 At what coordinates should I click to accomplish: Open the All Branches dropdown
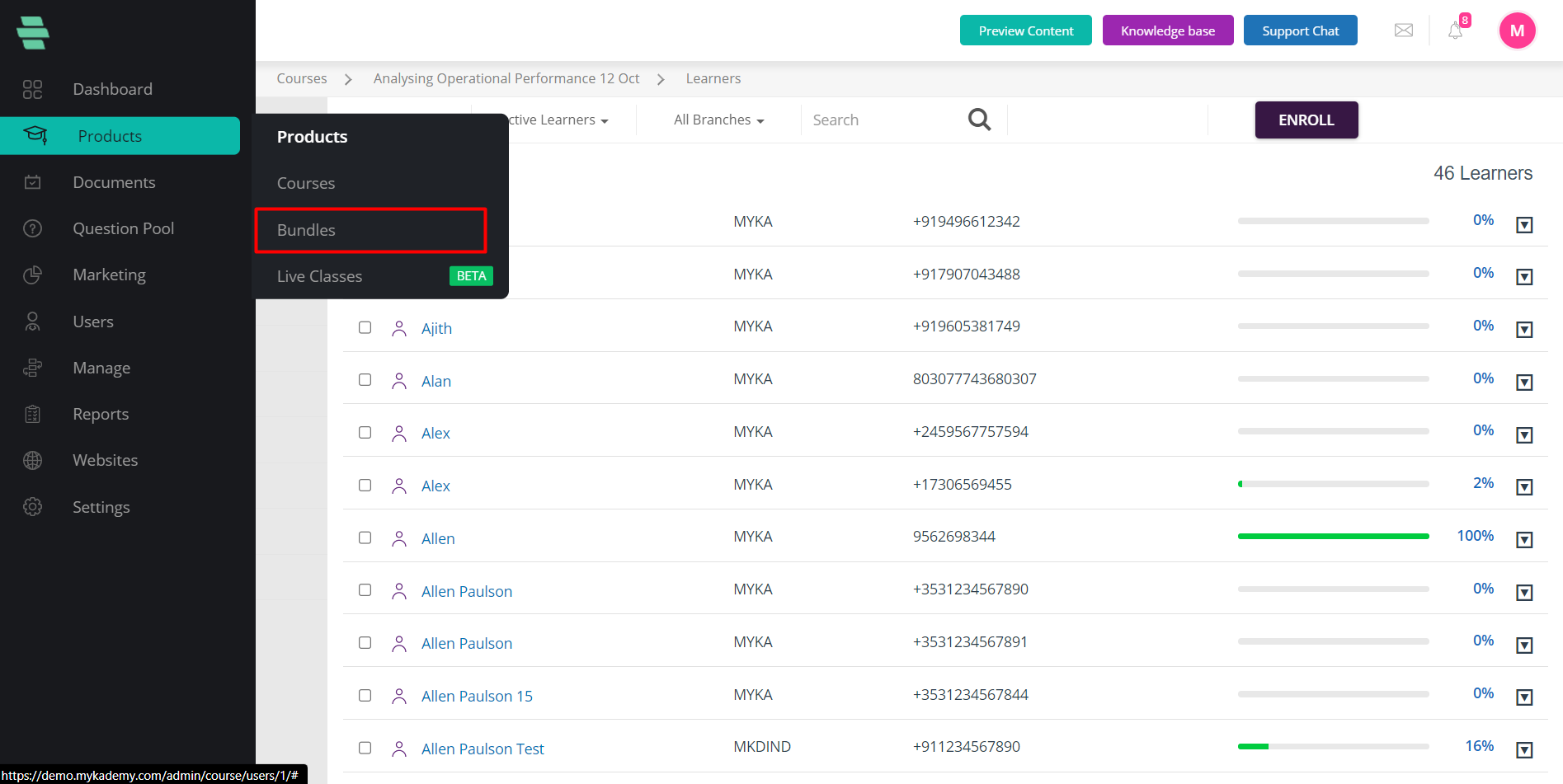click(717, 120)
